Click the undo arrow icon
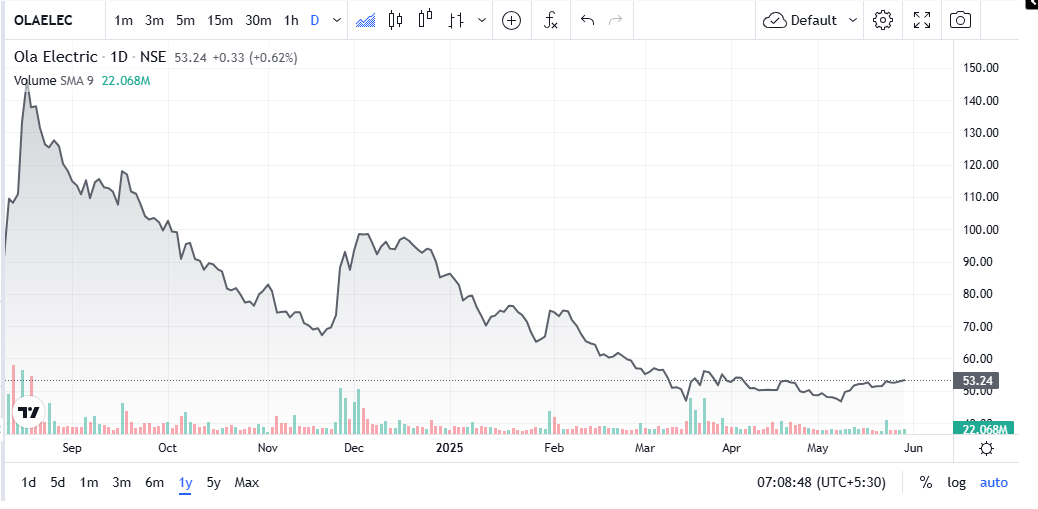The height and width of the screenshot is (509, 1038). point(587,21)
